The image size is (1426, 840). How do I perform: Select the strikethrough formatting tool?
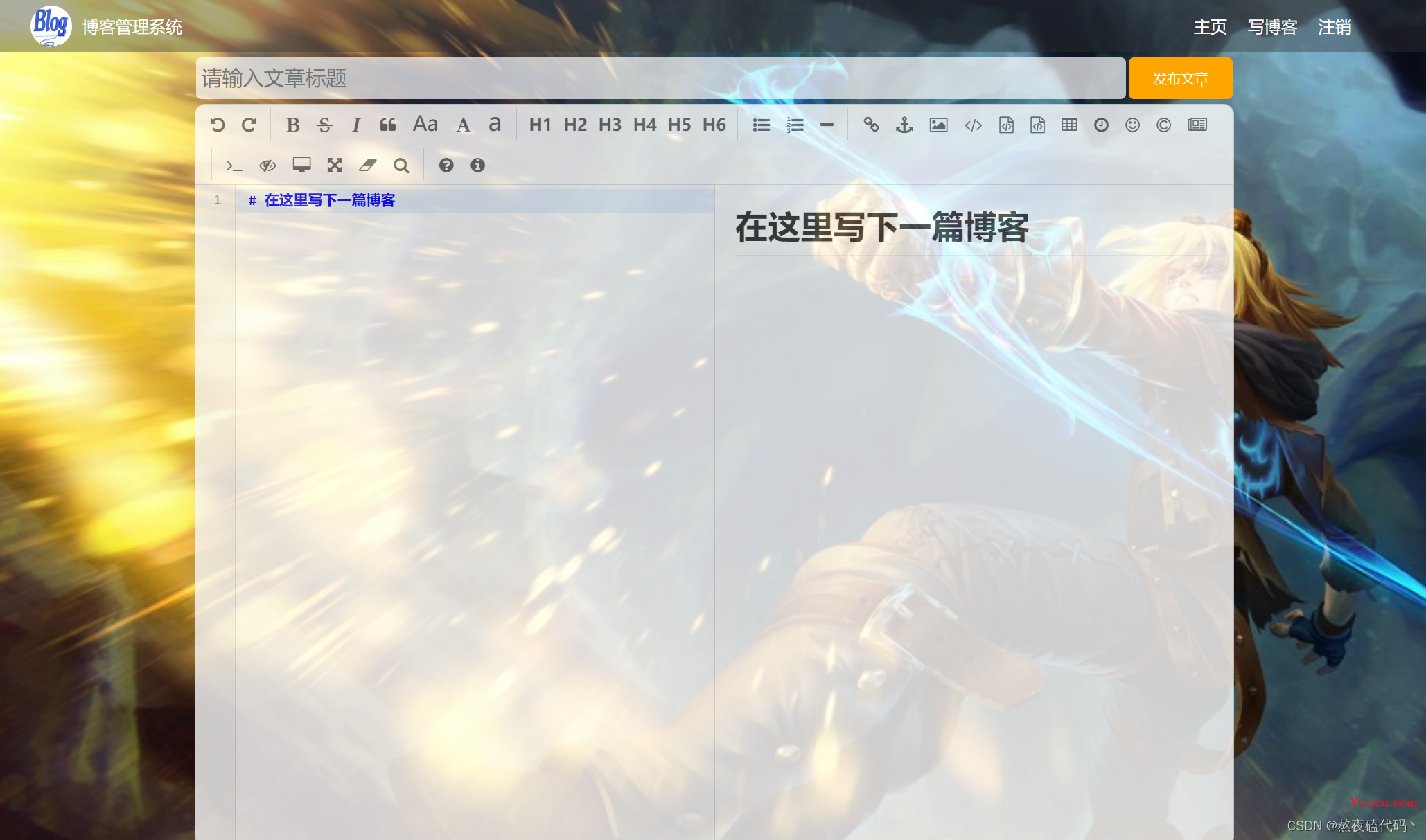pos(324,124)
